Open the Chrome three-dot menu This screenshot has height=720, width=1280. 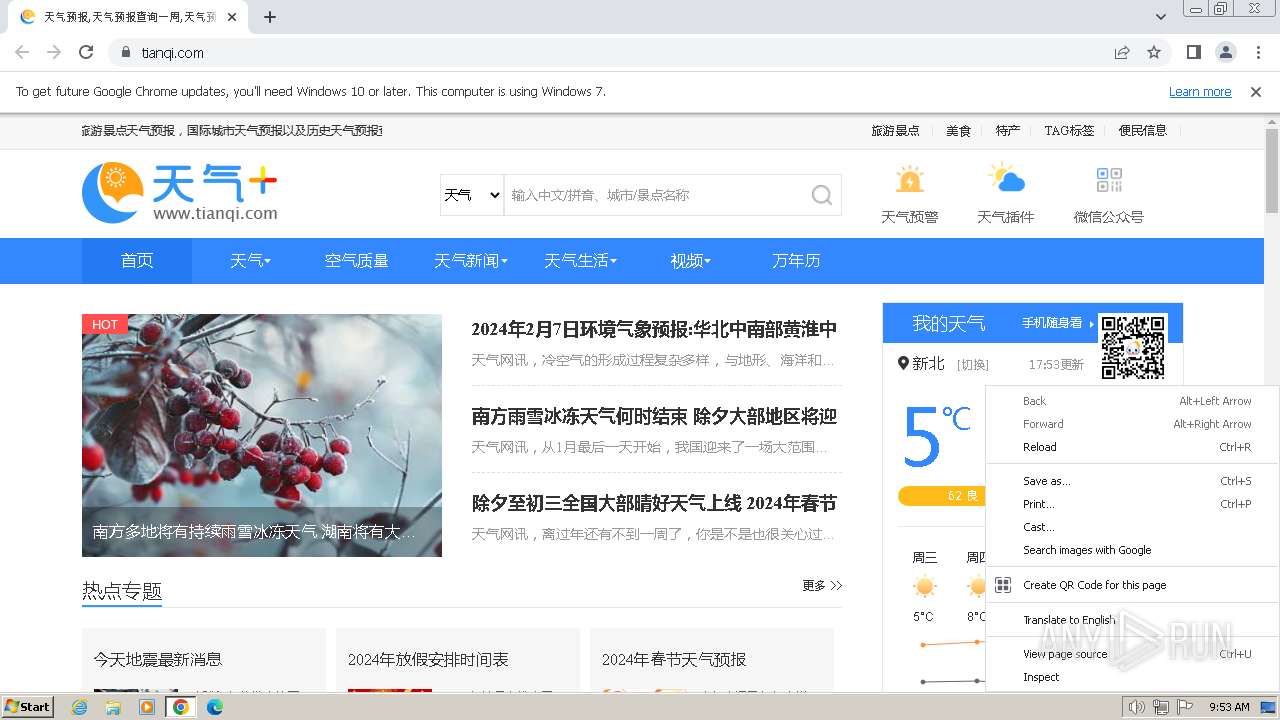(x=1258, y=52)
